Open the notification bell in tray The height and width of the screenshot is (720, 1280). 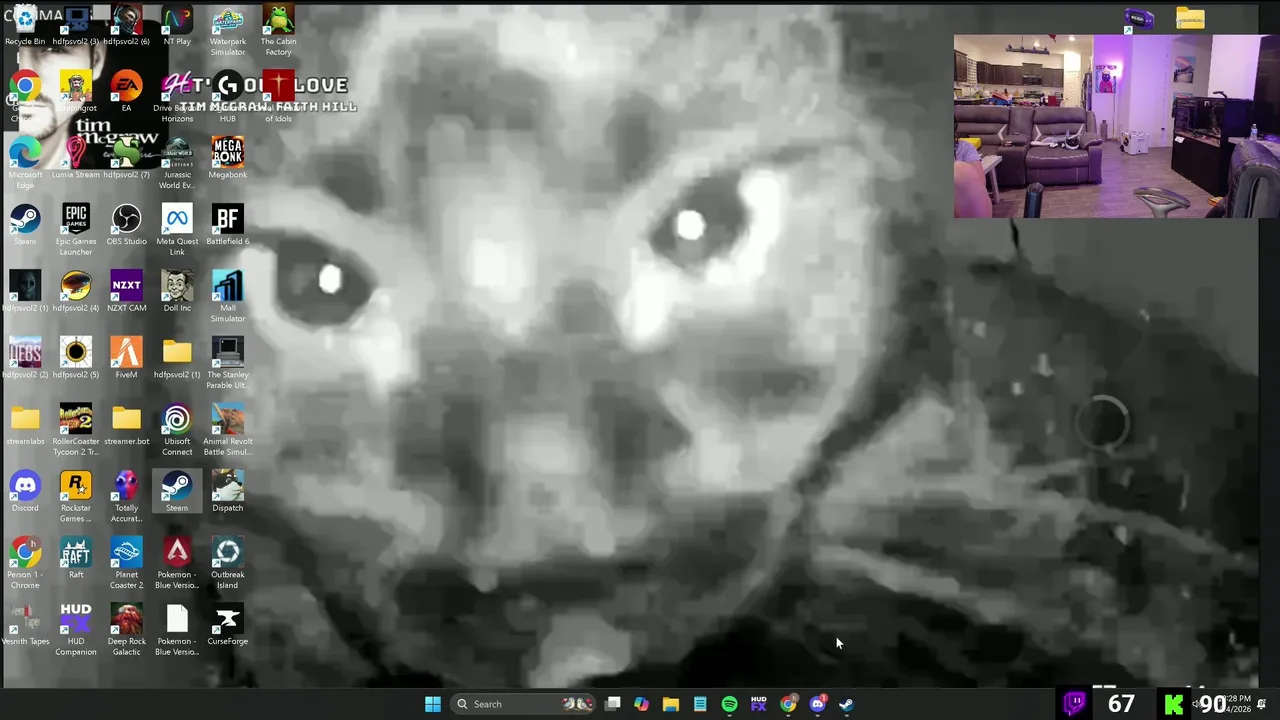point(1262,704)
